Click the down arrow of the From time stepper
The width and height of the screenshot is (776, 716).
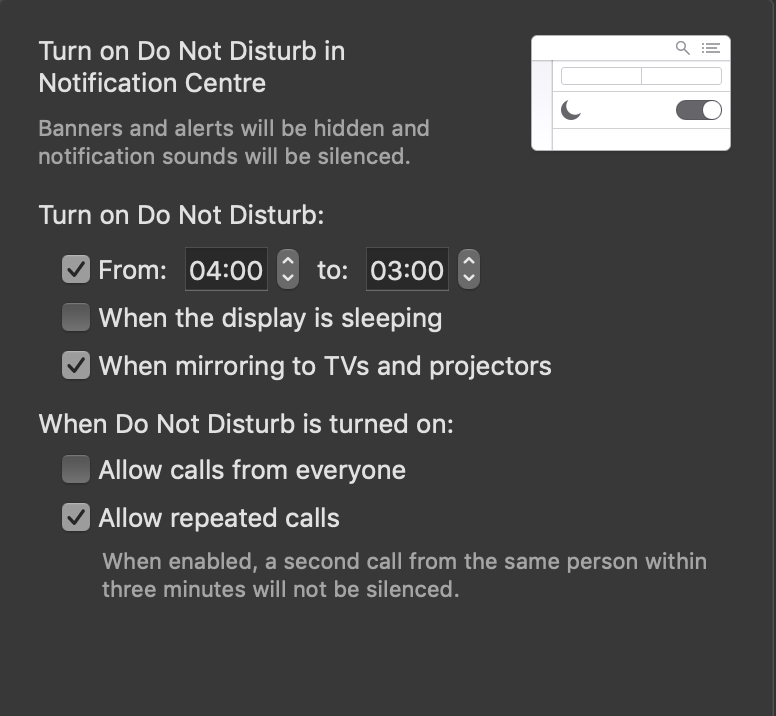[288, 279]
